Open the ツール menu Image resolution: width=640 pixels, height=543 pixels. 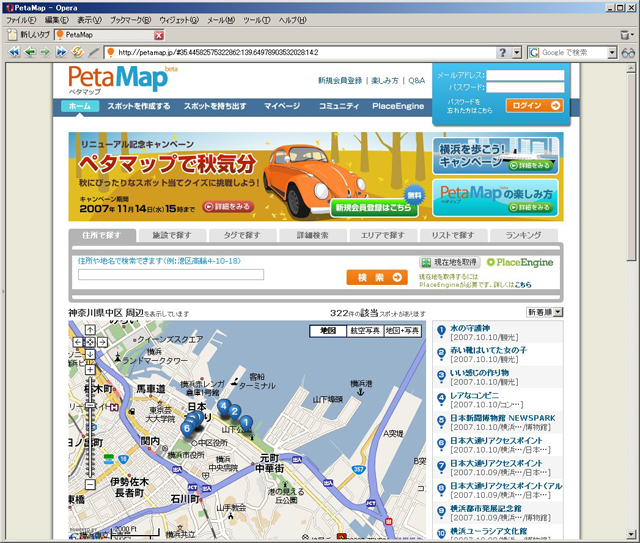256,20
